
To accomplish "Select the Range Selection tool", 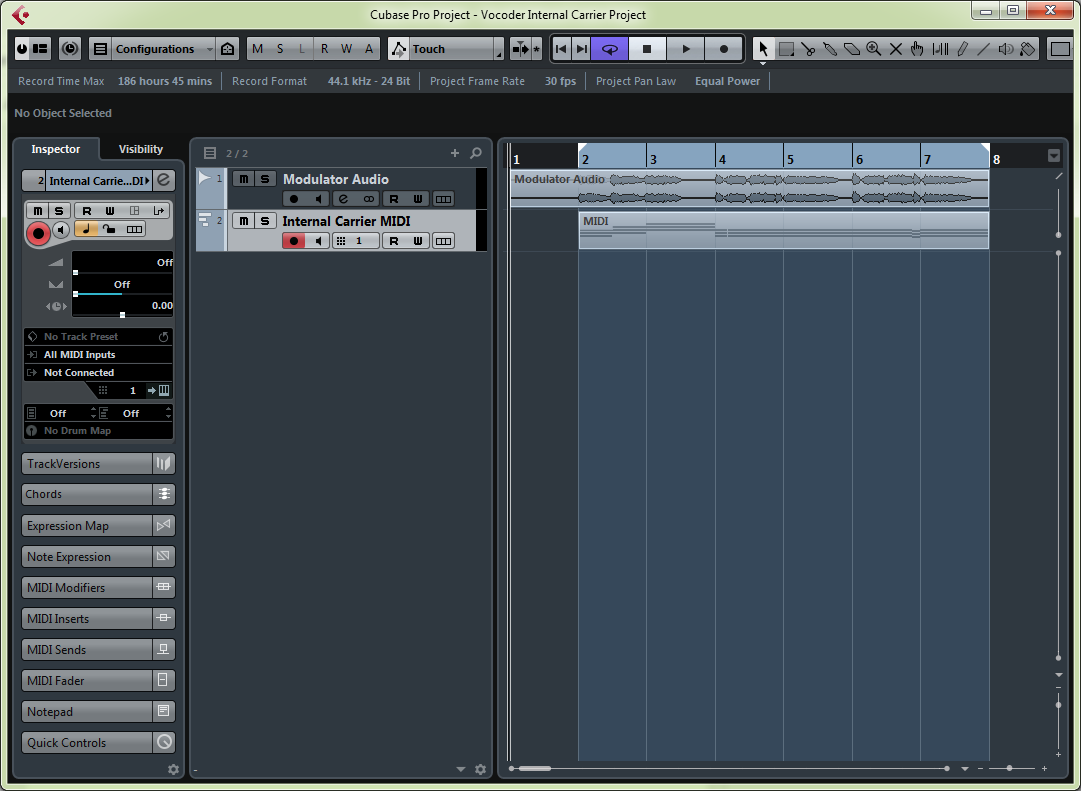I will 786,49.
